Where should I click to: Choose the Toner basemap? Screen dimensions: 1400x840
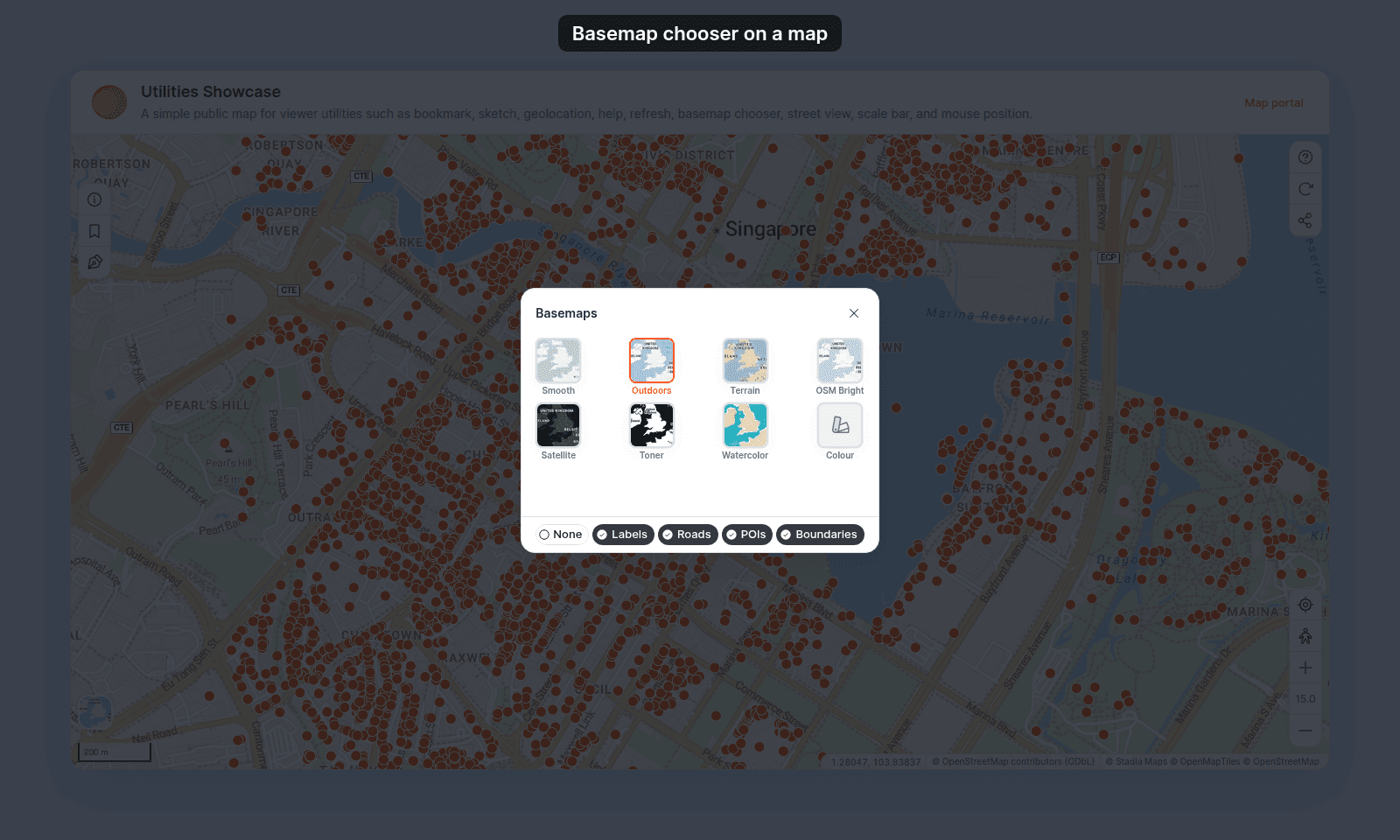pyautogui.click(x=652, y=425)
